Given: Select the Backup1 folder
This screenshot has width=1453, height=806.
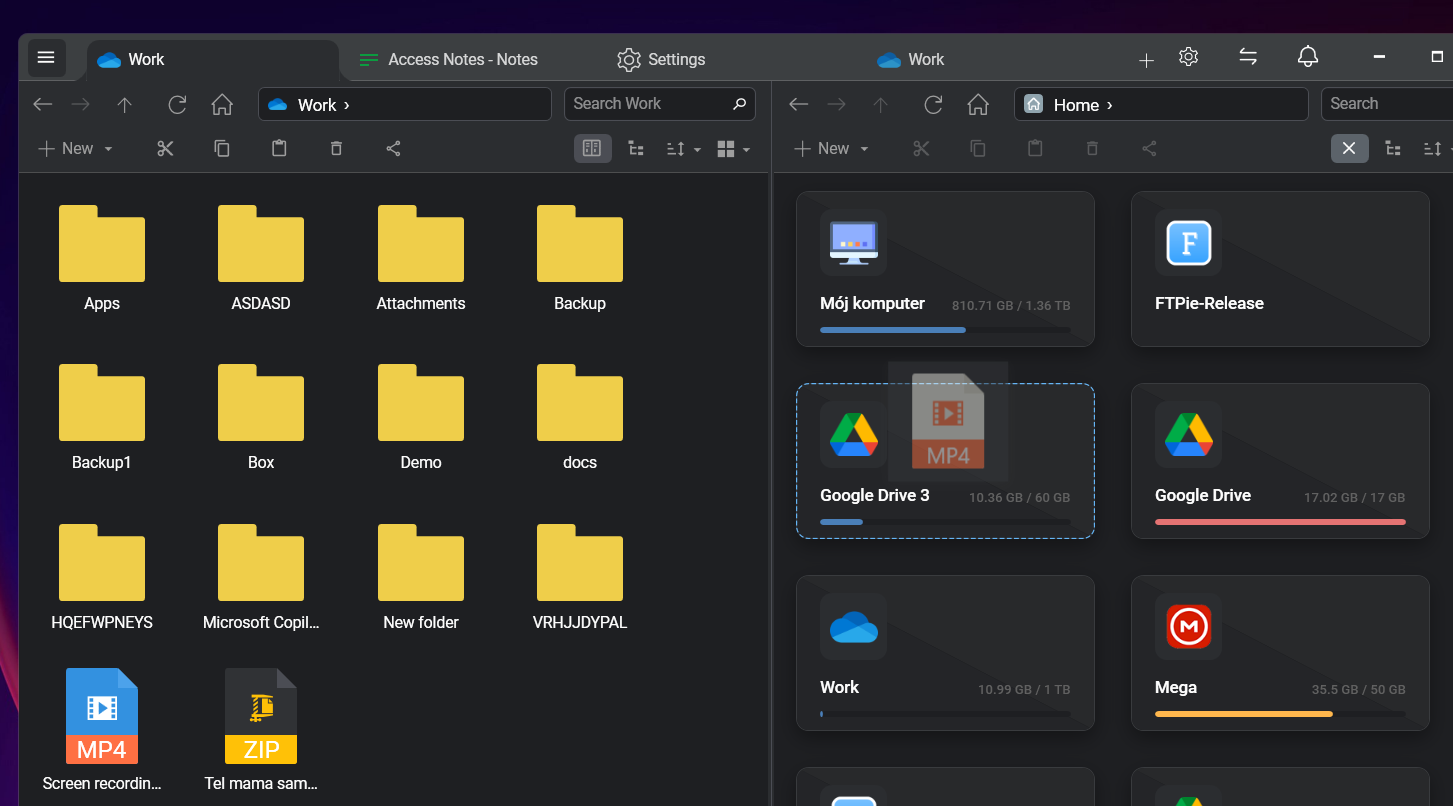Looking at the screenshot, I should click(x=102, y=417).
